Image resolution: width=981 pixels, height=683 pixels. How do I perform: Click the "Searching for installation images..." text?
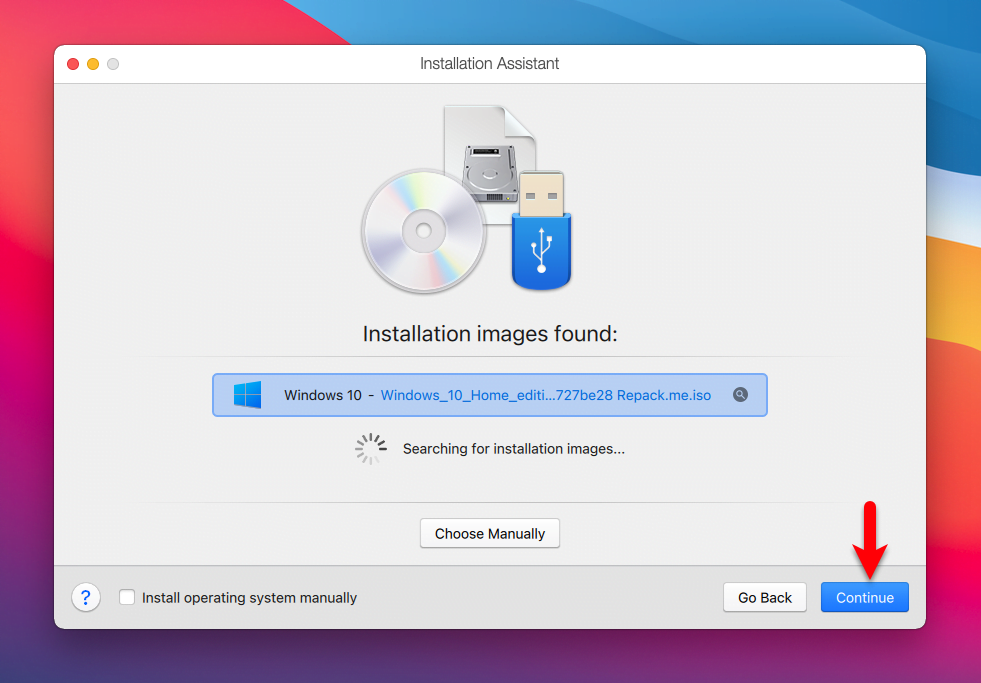(x=514, y=448)
